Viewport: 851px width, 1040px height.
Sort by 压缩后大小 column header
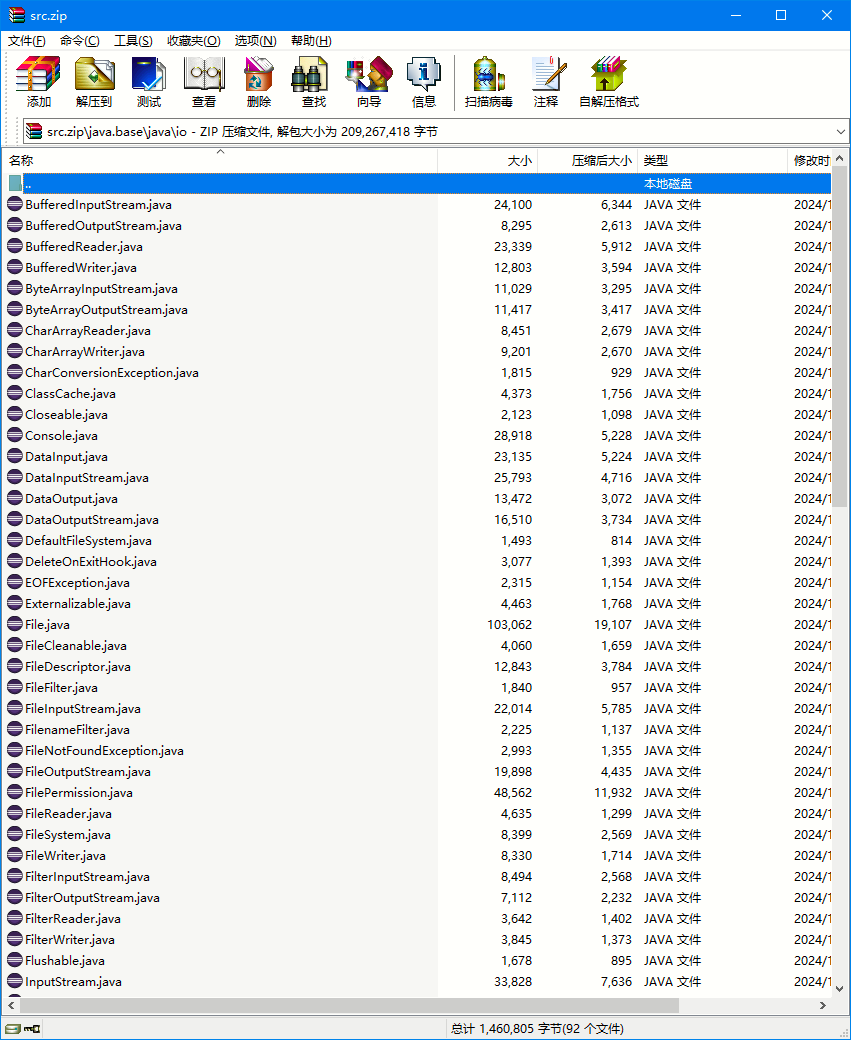coord(601,161)
